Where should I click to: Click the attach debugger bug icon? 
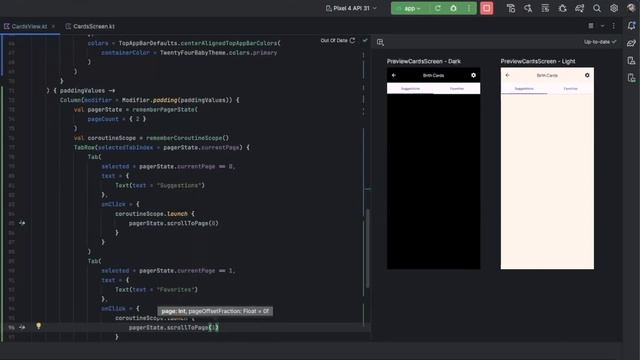pyautogui.click(x=562, y=8)
